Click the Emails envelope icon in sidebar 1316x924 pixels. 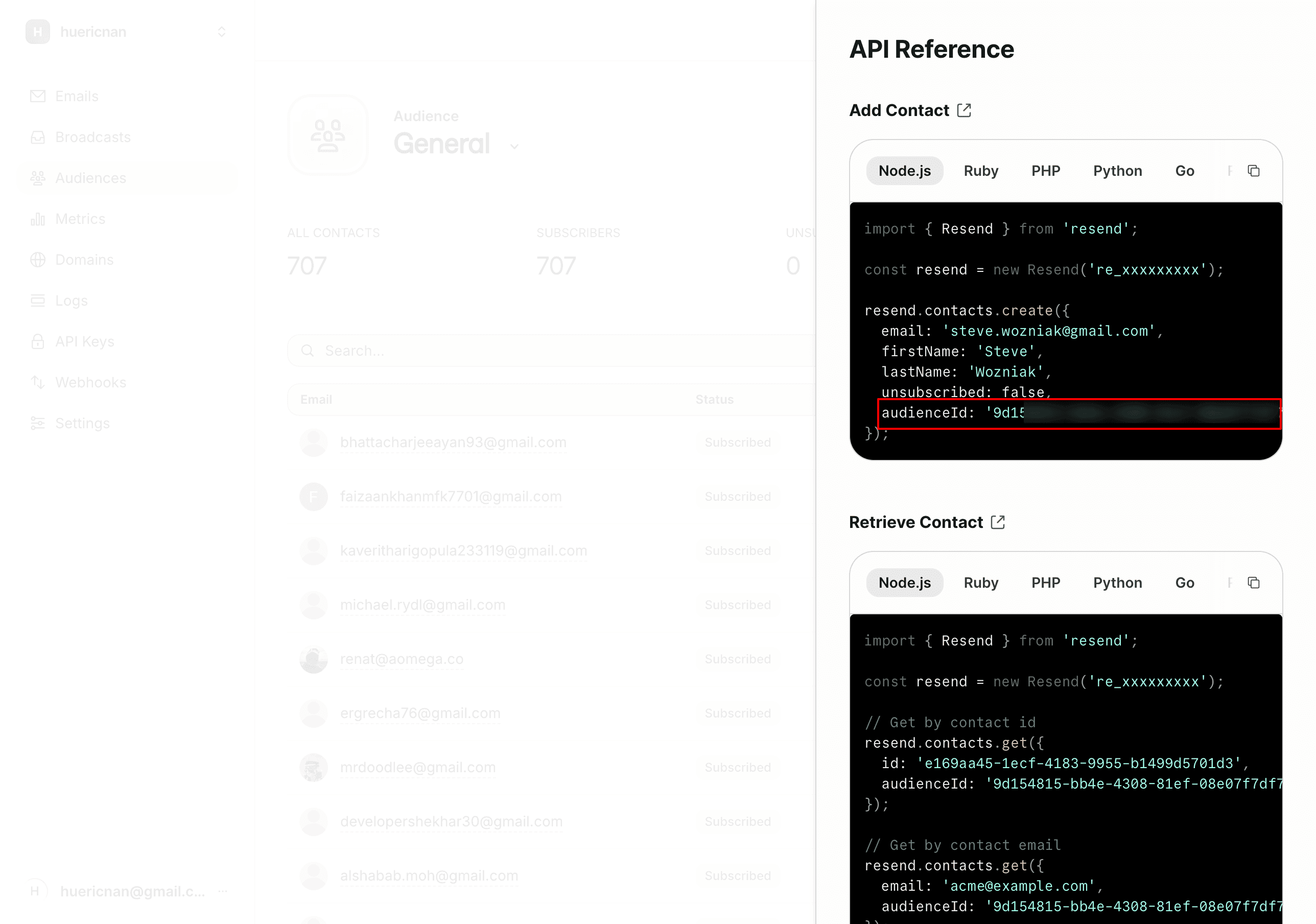[x=38, y=97]
